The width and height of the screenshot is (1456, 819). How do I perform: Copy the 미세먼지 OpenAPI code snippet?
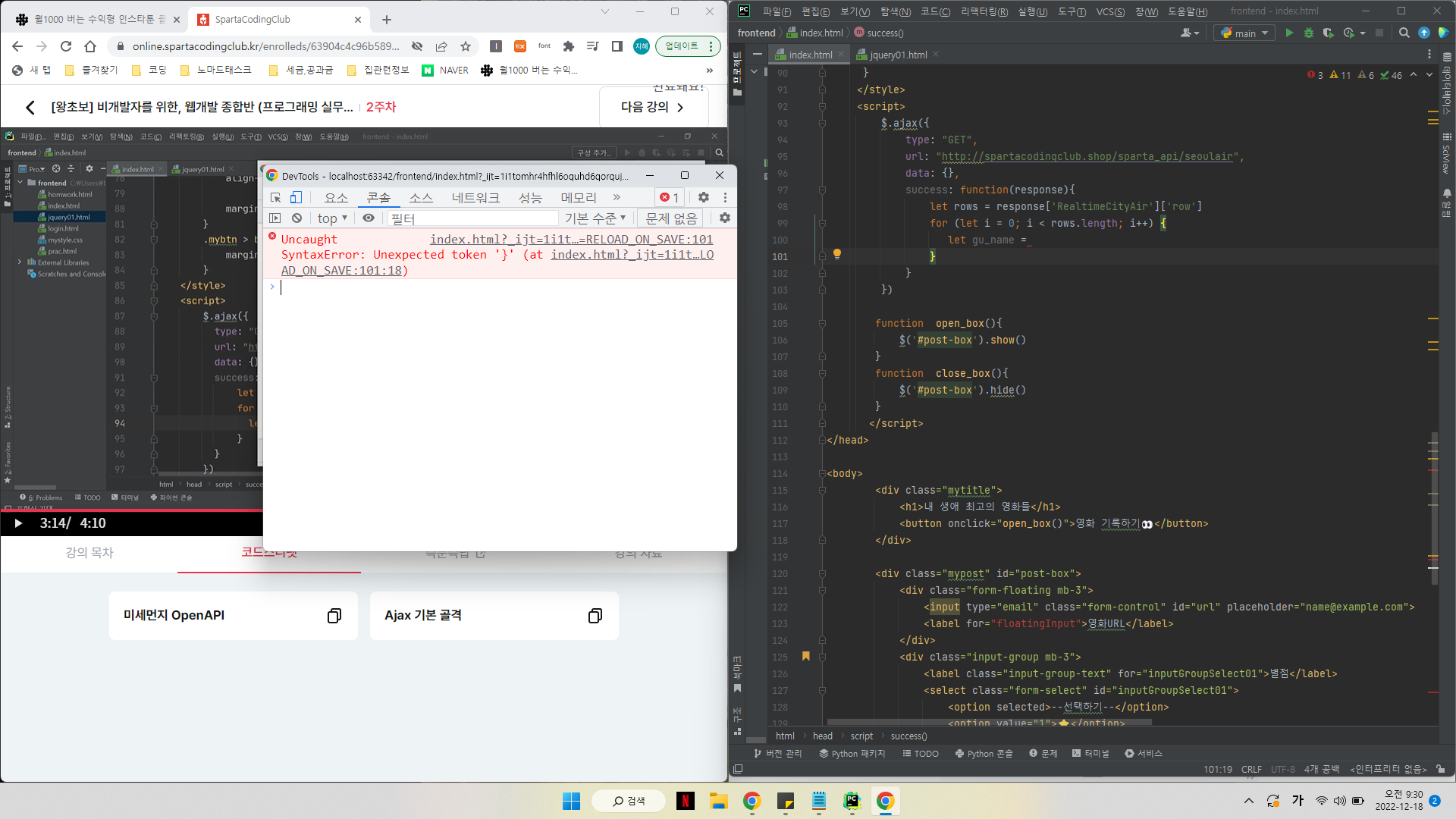point(334,616)
